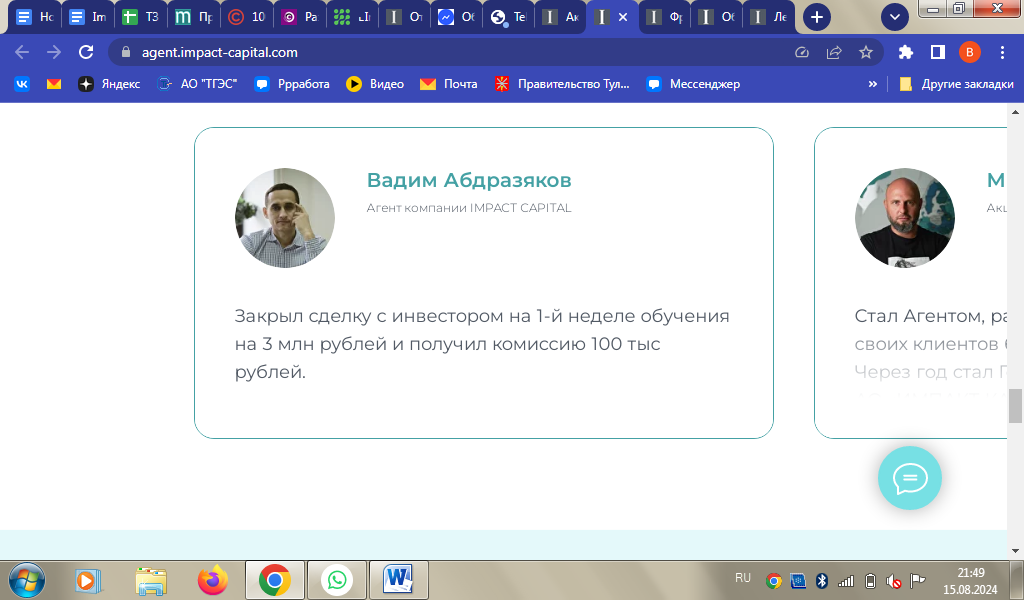
Task: Open the share page icon in address bar
Action: coord(834,52)
